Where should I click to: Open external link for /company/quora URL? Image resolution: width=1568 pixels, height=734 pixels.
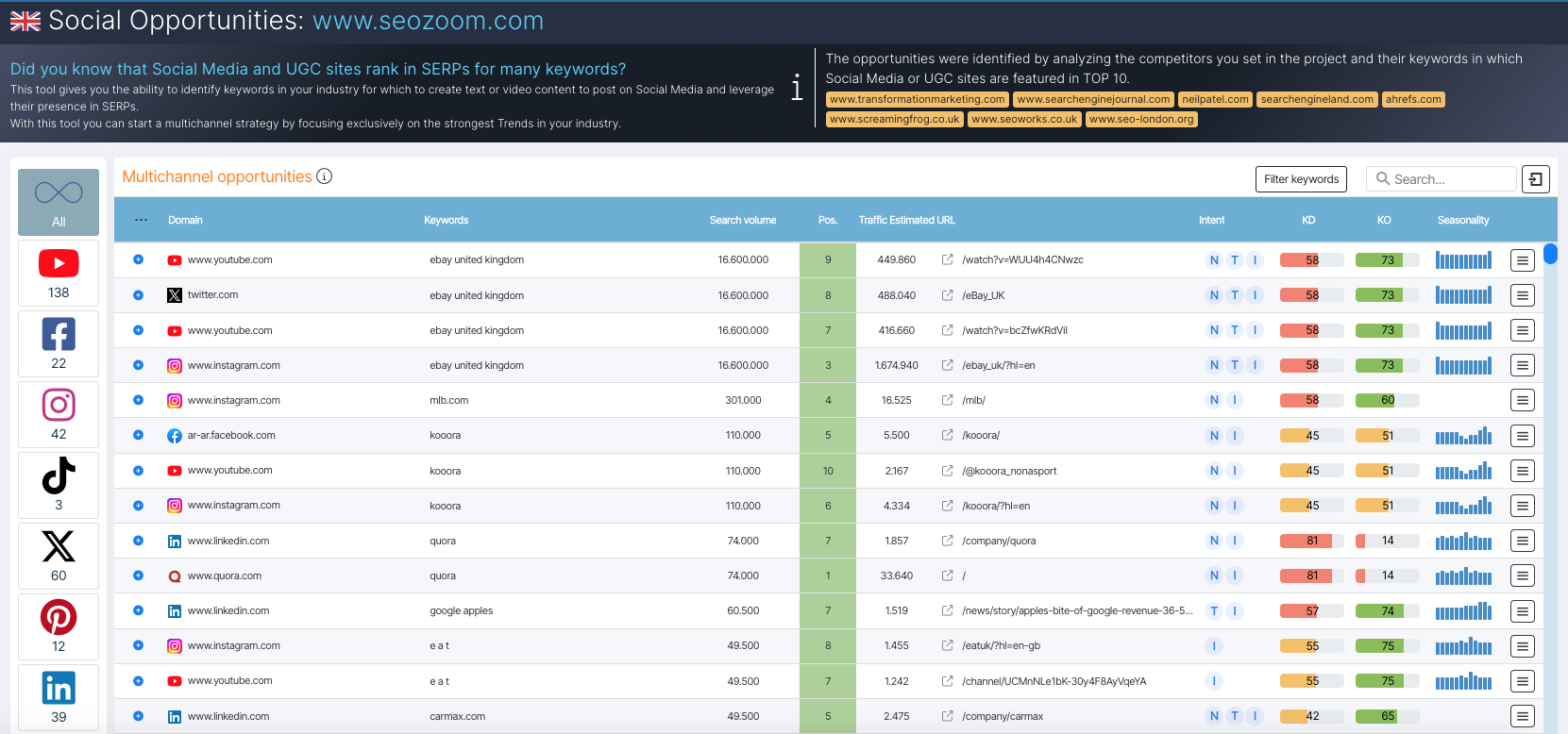click(947, 541)
